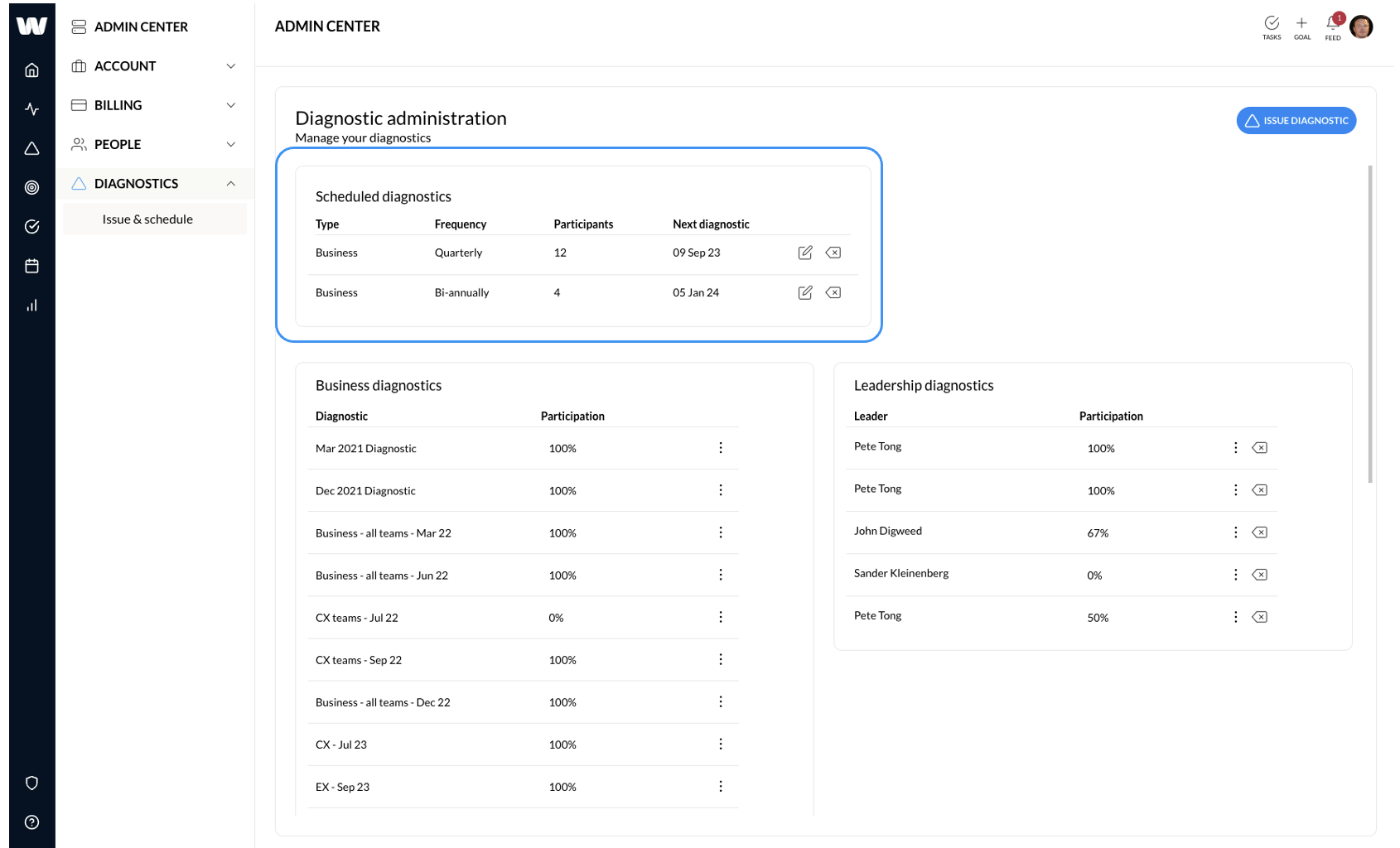1400x848 pixels.
Task: Click the 05 Jan 24 next diagnostic date
Action: click(x=696, y=292)
